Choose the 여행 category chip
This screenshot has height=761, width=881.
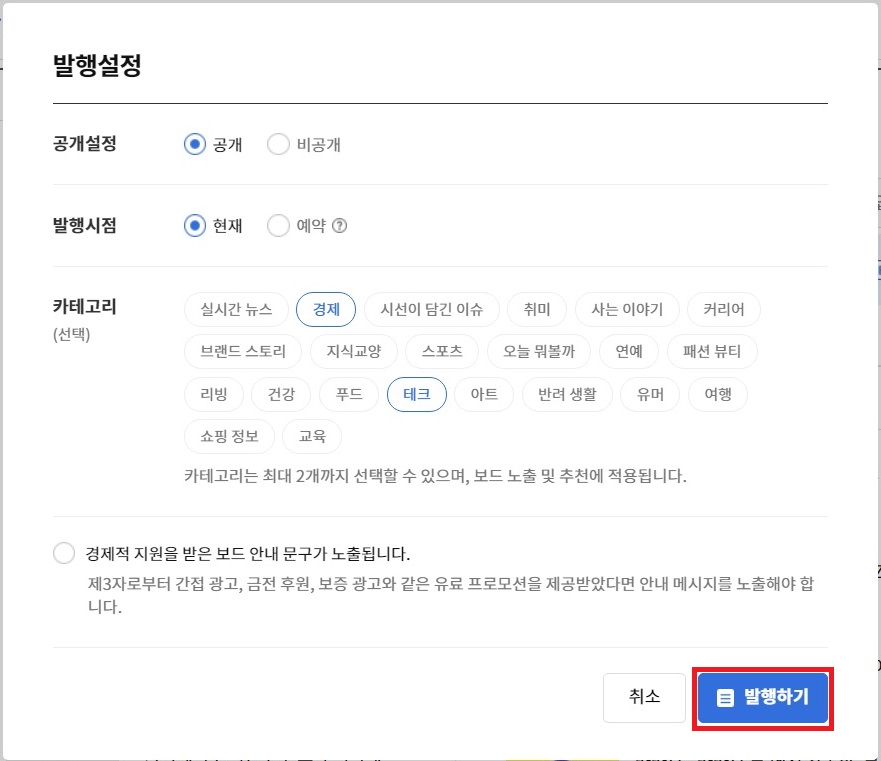click(718, 394)
